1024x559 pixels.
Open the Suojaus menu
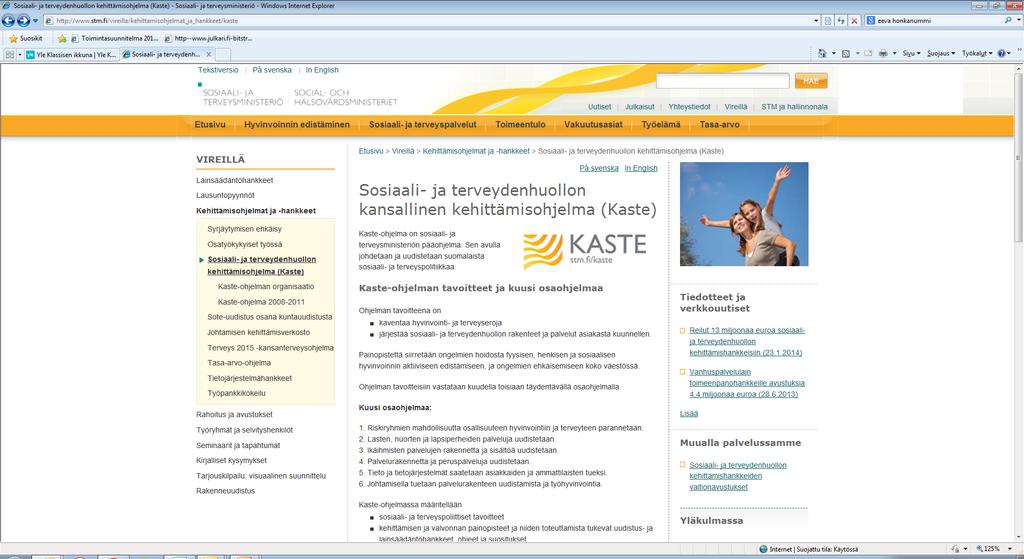[x=940, y=54]
